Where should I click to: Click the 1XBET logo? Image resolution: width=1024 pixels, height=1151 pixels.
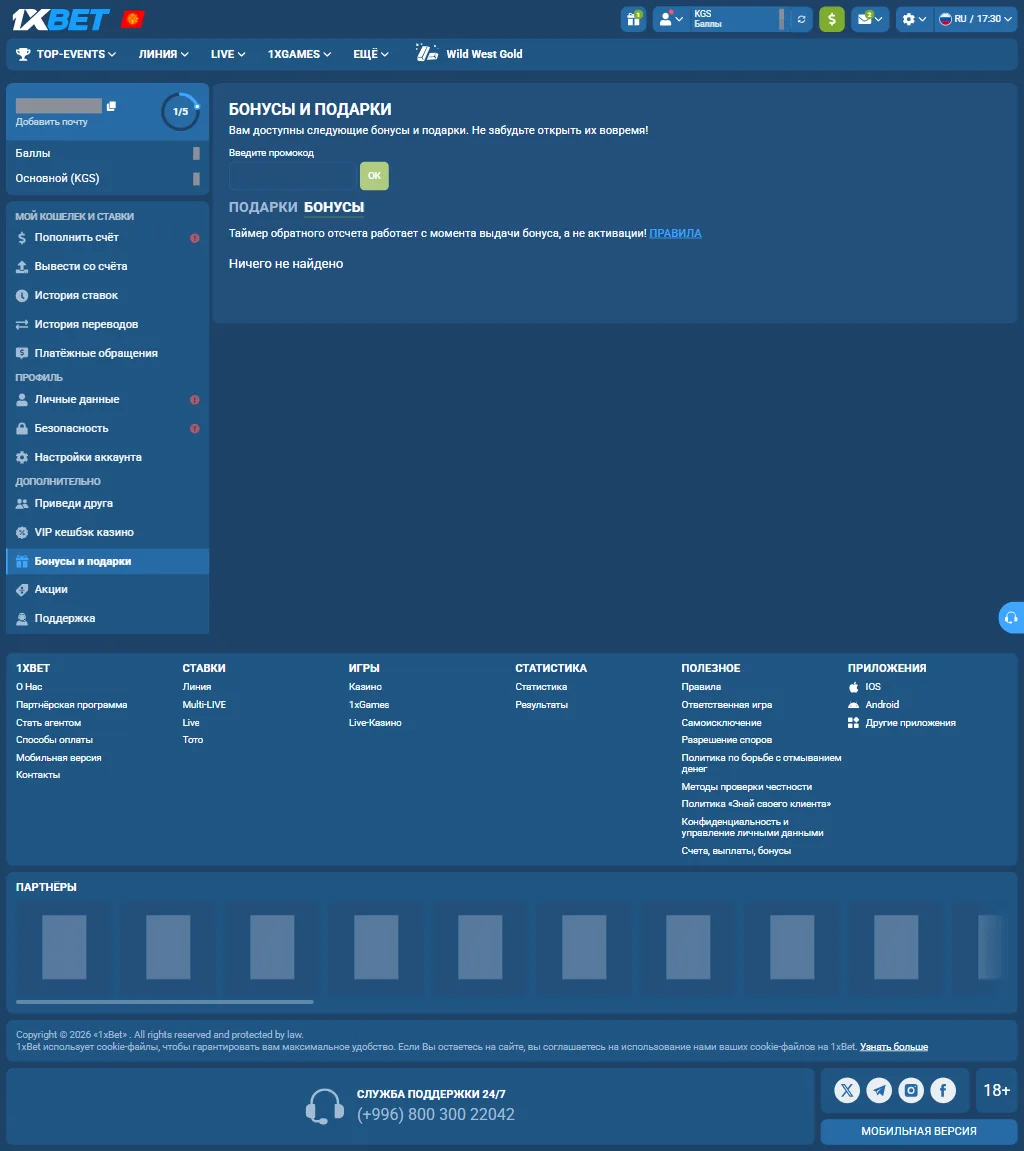pos(61,20)
